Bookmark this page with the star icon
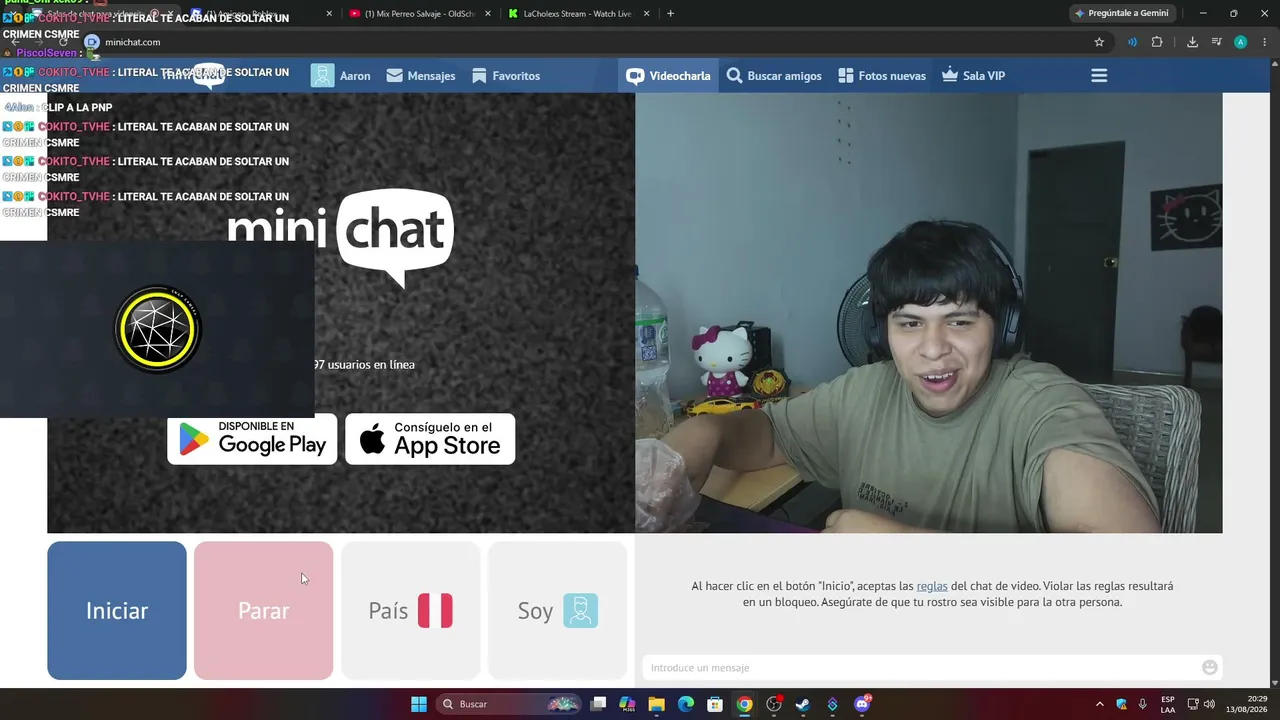 tap(1099, 42)
